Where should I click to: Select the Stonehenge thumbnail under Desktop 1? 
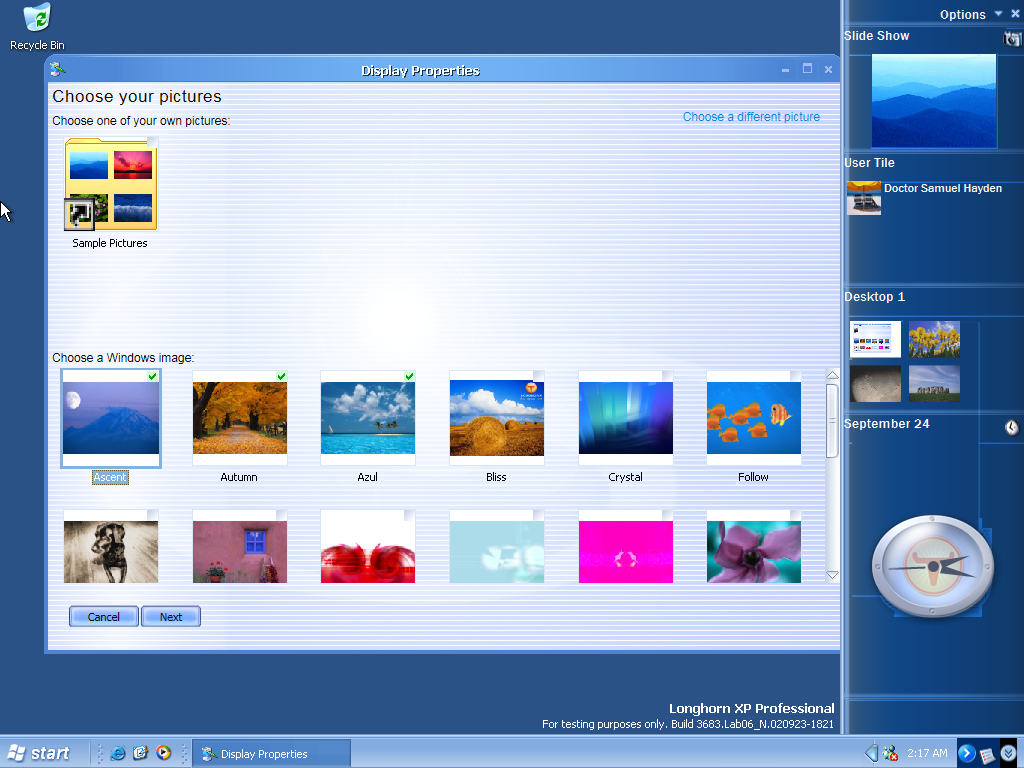[x=934, y=383]
